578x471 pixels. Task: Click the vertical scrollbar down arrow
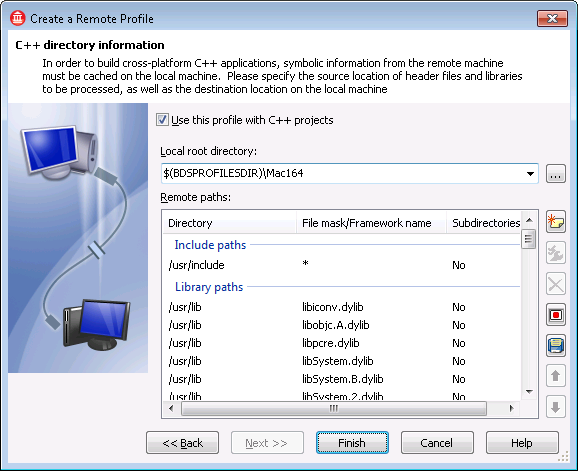[529, 392]
